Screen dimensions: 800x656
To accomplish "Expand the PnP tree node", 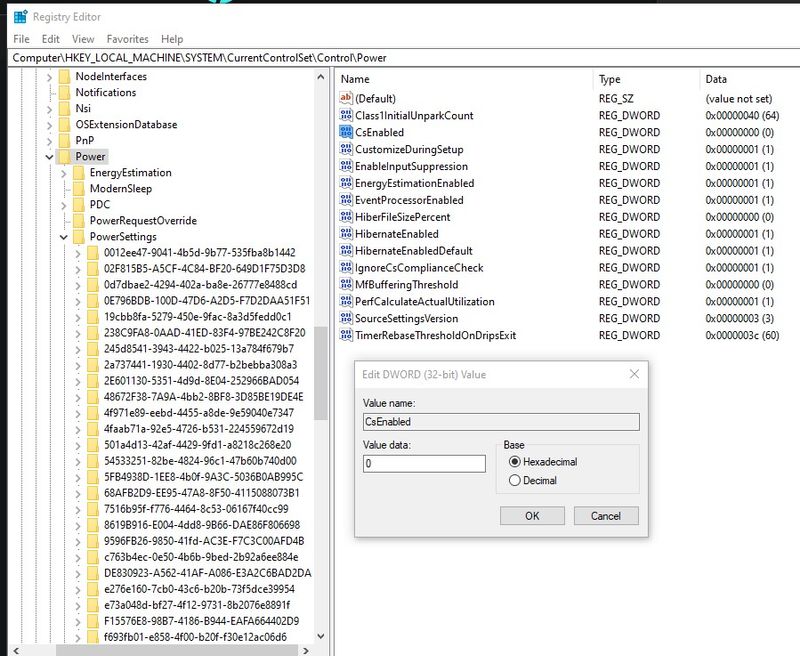I will tap(49, 141).
